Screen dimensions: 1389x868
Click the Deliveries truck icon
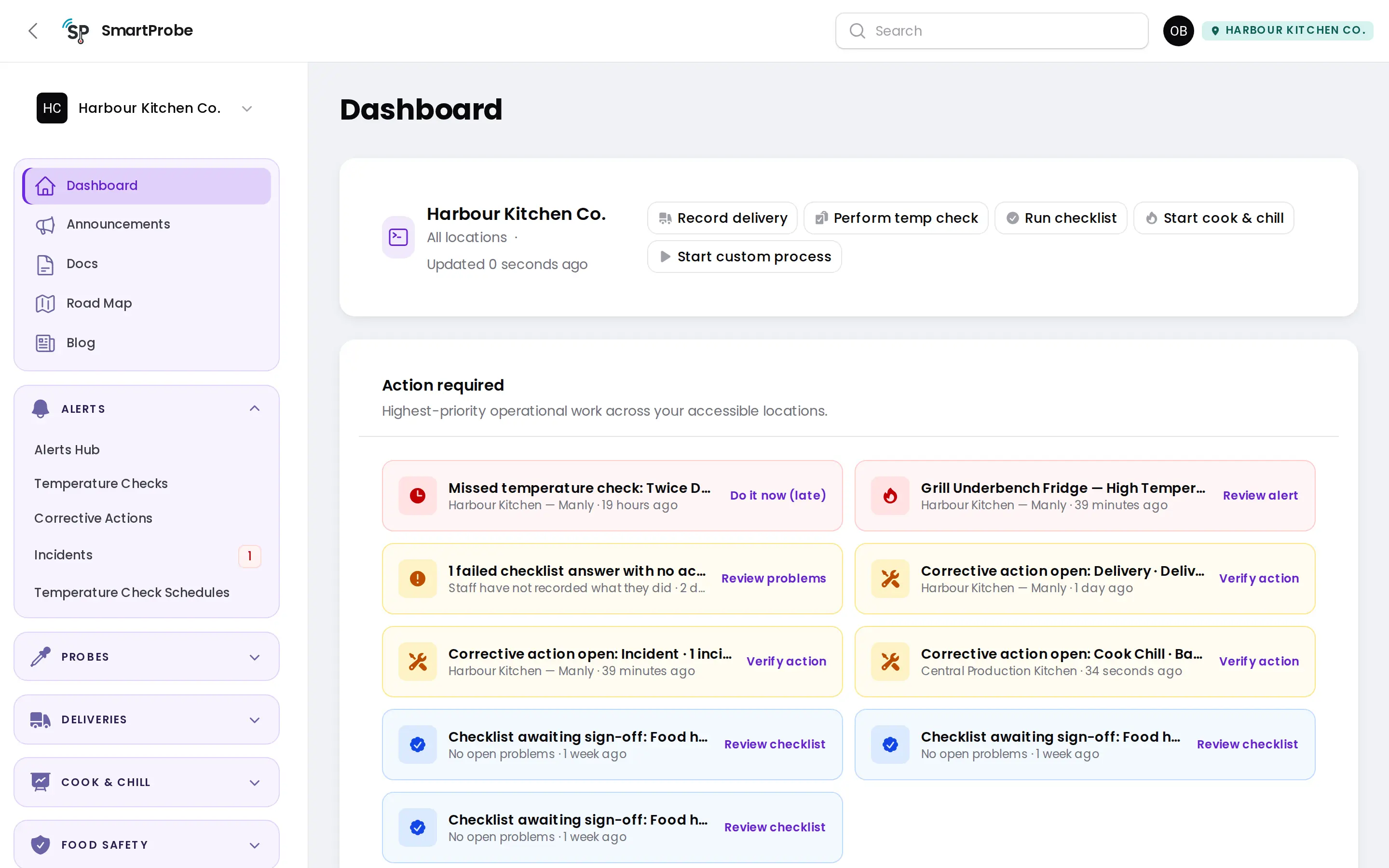[x=40, y=719]
